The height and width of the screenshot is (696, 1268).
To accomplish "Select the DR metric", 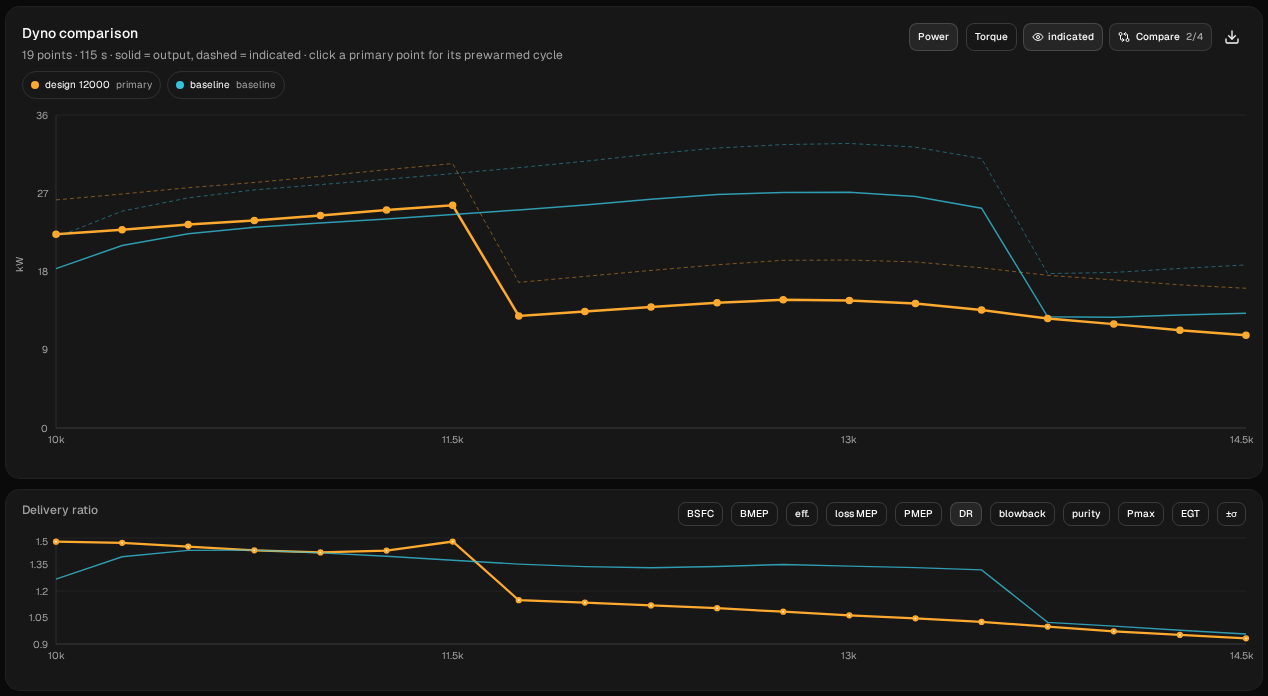I will pos(966,514).
